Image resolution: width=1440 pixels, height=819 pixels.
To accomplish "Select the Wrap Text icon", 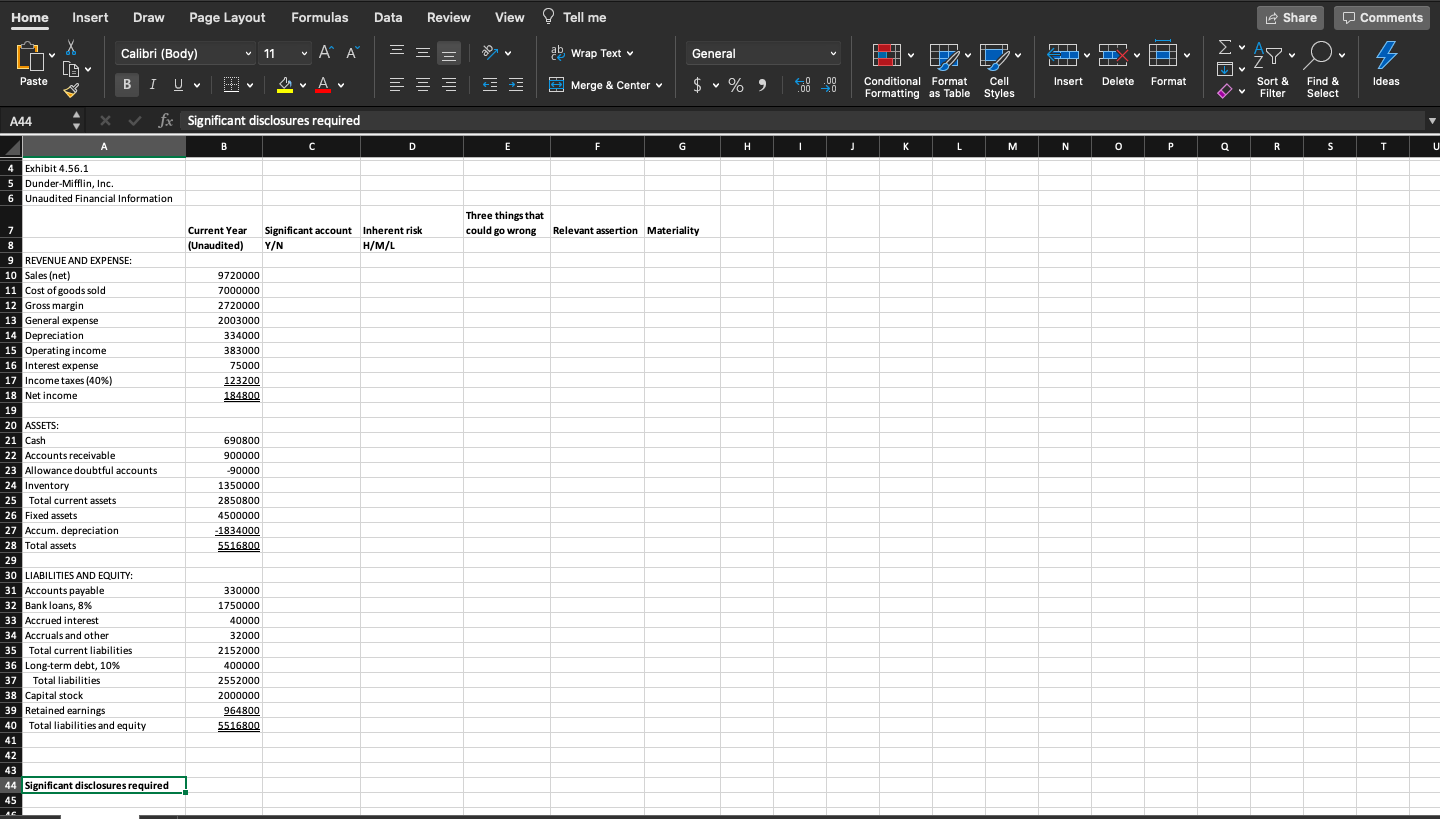I will click(x=555, y=53).
